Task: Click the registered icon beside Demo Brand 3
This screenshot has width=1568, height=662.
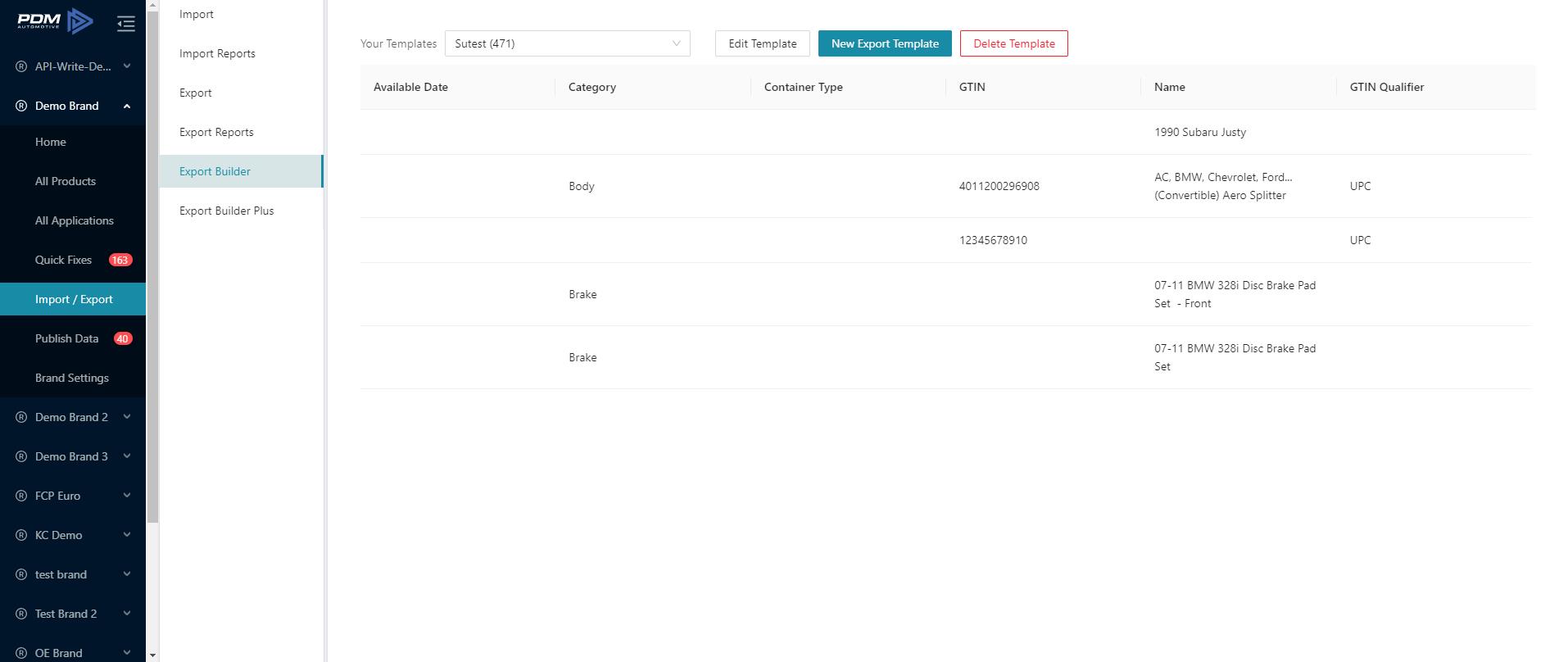Action: [x=21, y=456]
